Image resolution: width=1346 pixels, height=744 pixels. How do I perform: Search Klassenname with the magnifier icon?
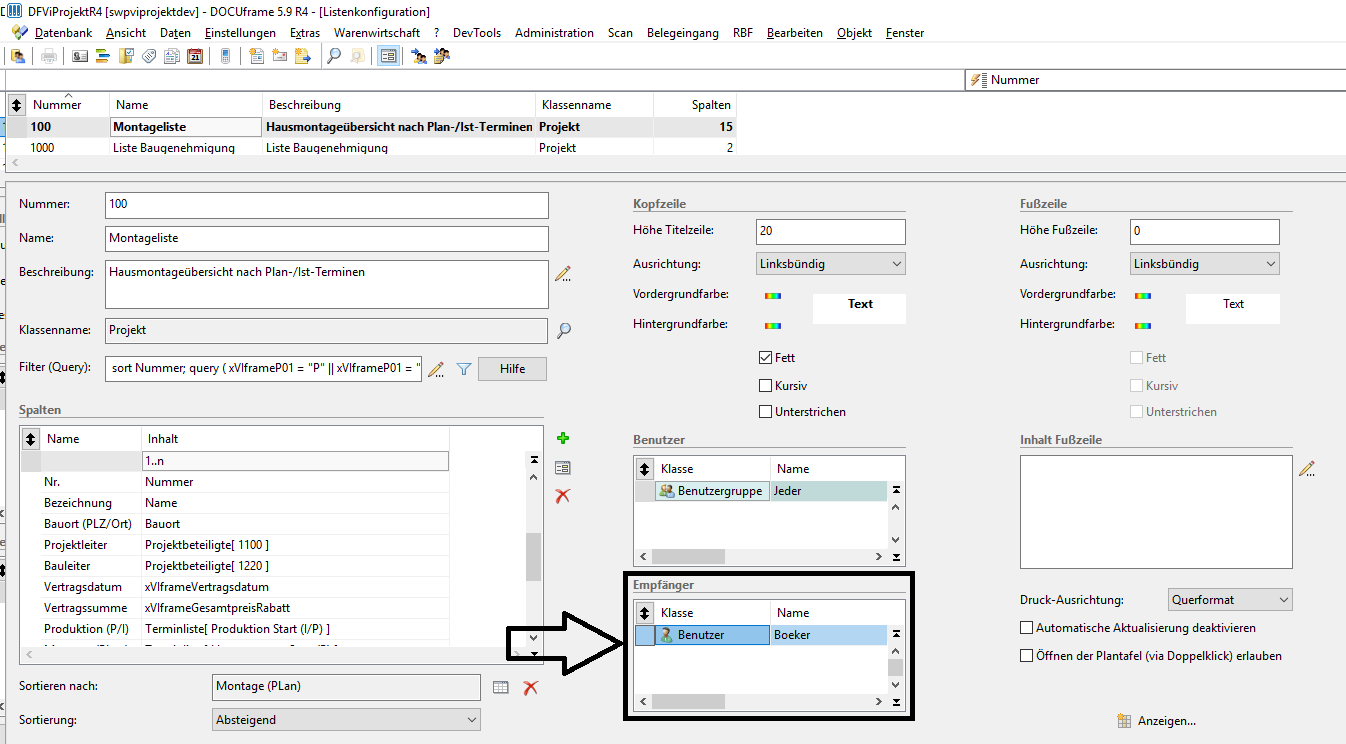[x=564, y=330]
